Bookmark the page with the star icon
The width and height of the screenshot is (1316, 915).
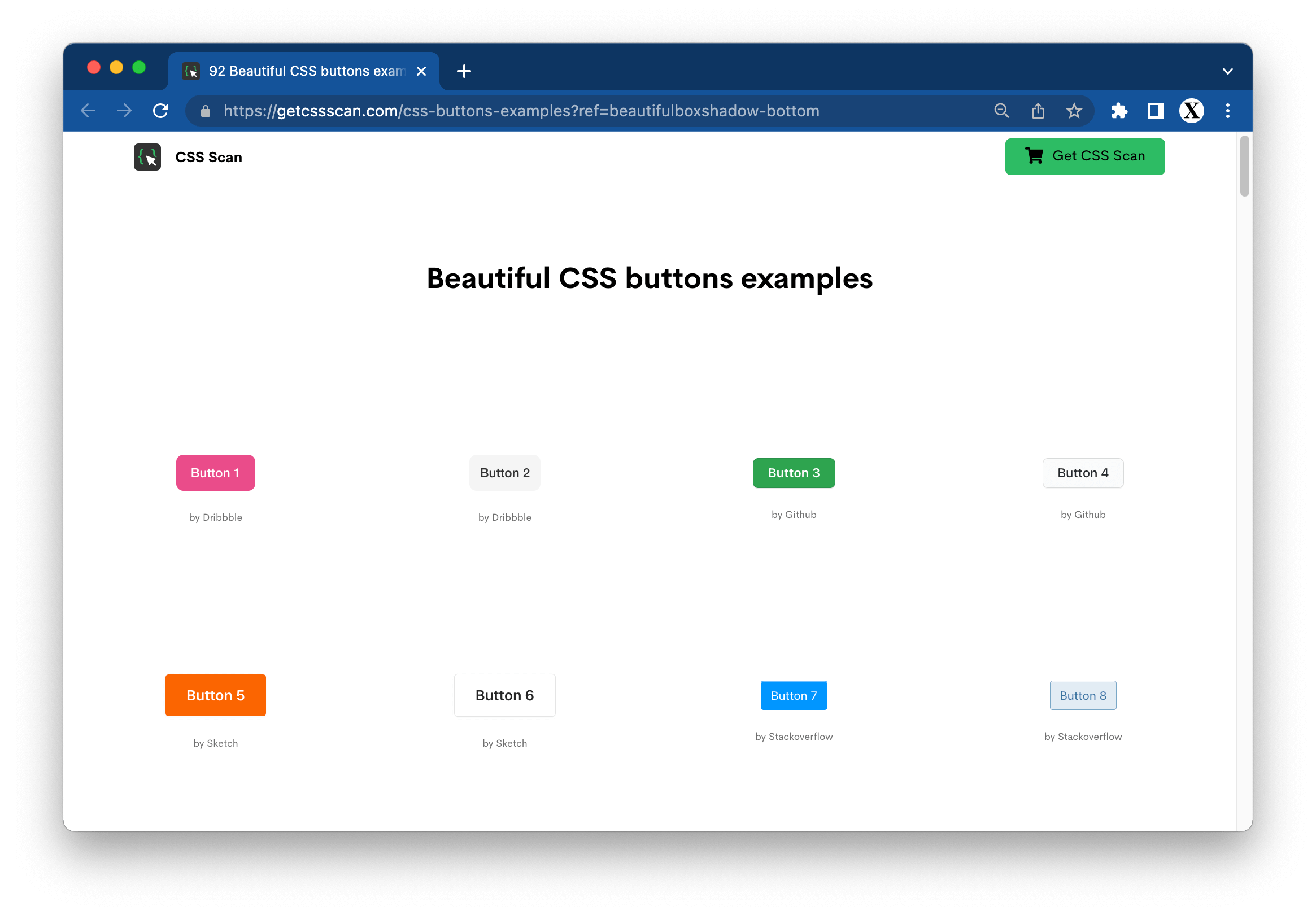1074,111
